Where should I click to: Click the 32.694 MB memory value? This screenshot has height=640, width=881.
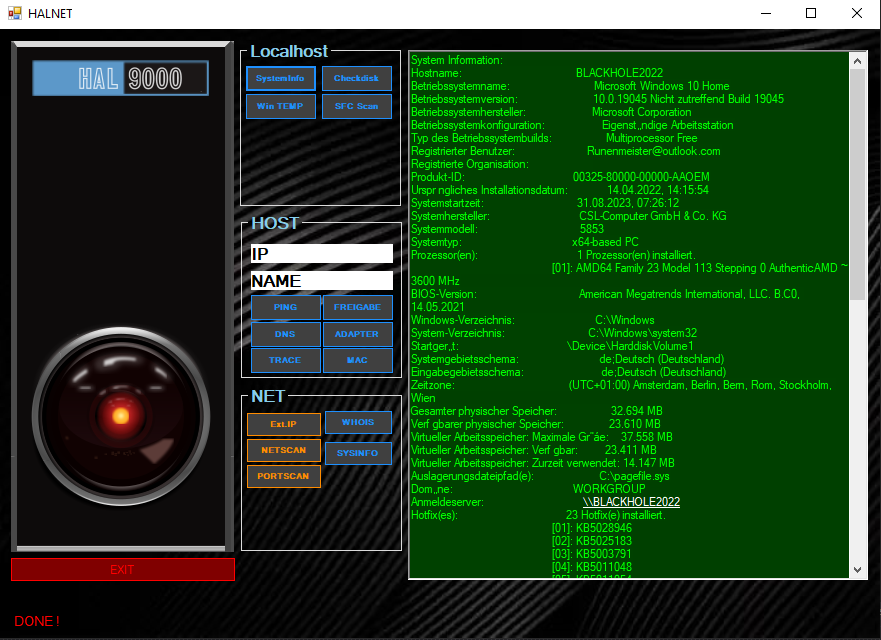[637, 411]
